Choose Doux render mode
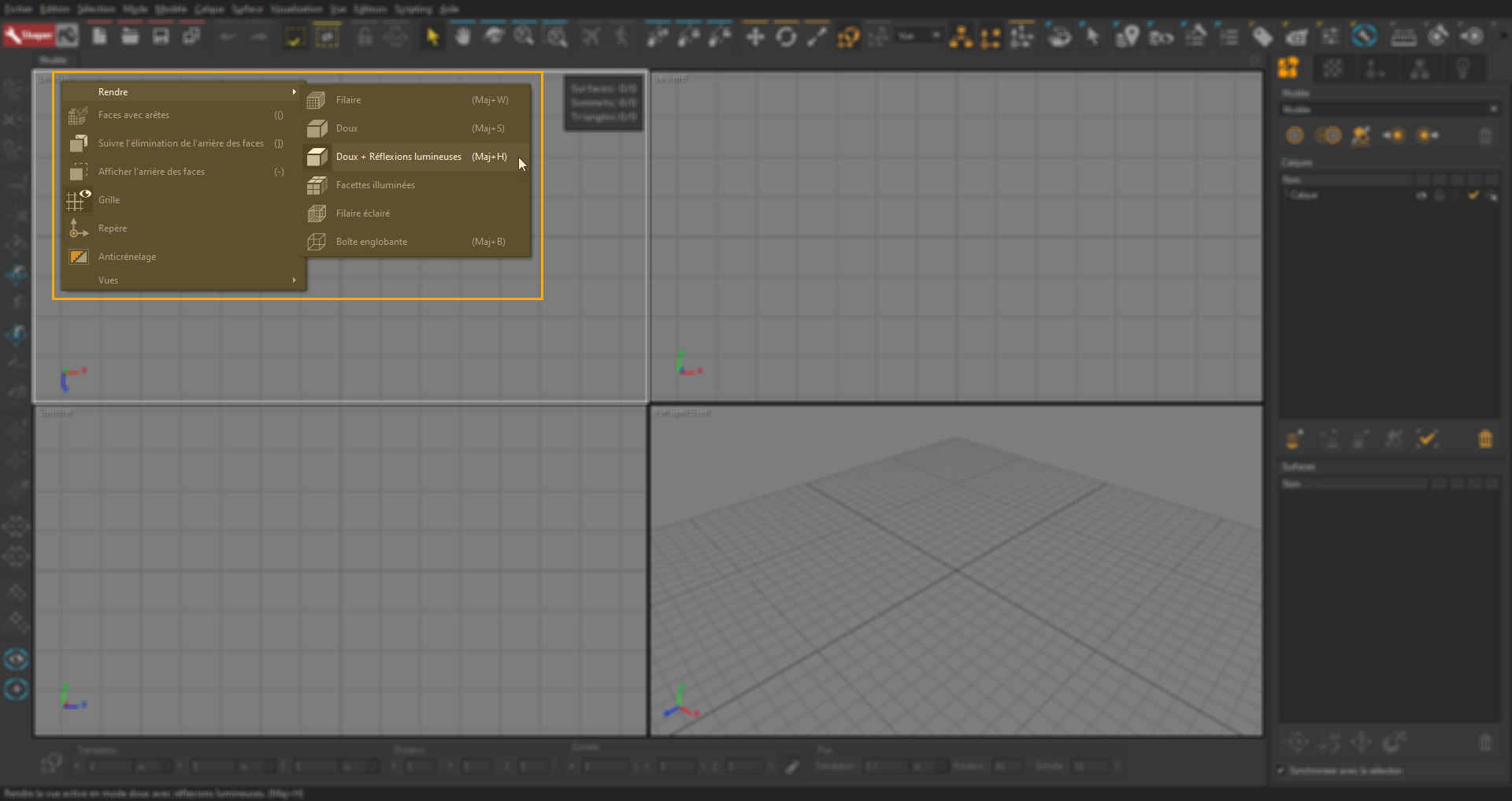The image size is (1512, 801). pyautogui.click(x=417, y=128)
